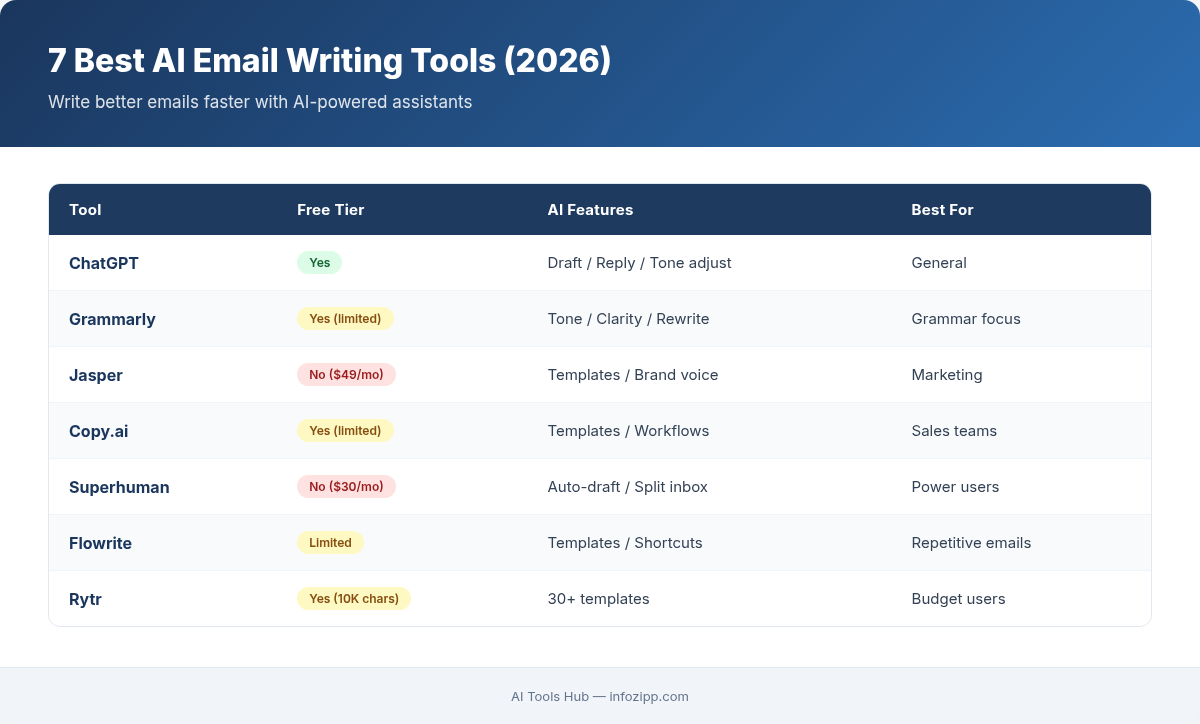Open the Flowrite tool listing
1200x724 pixels.
click(100, 543)
